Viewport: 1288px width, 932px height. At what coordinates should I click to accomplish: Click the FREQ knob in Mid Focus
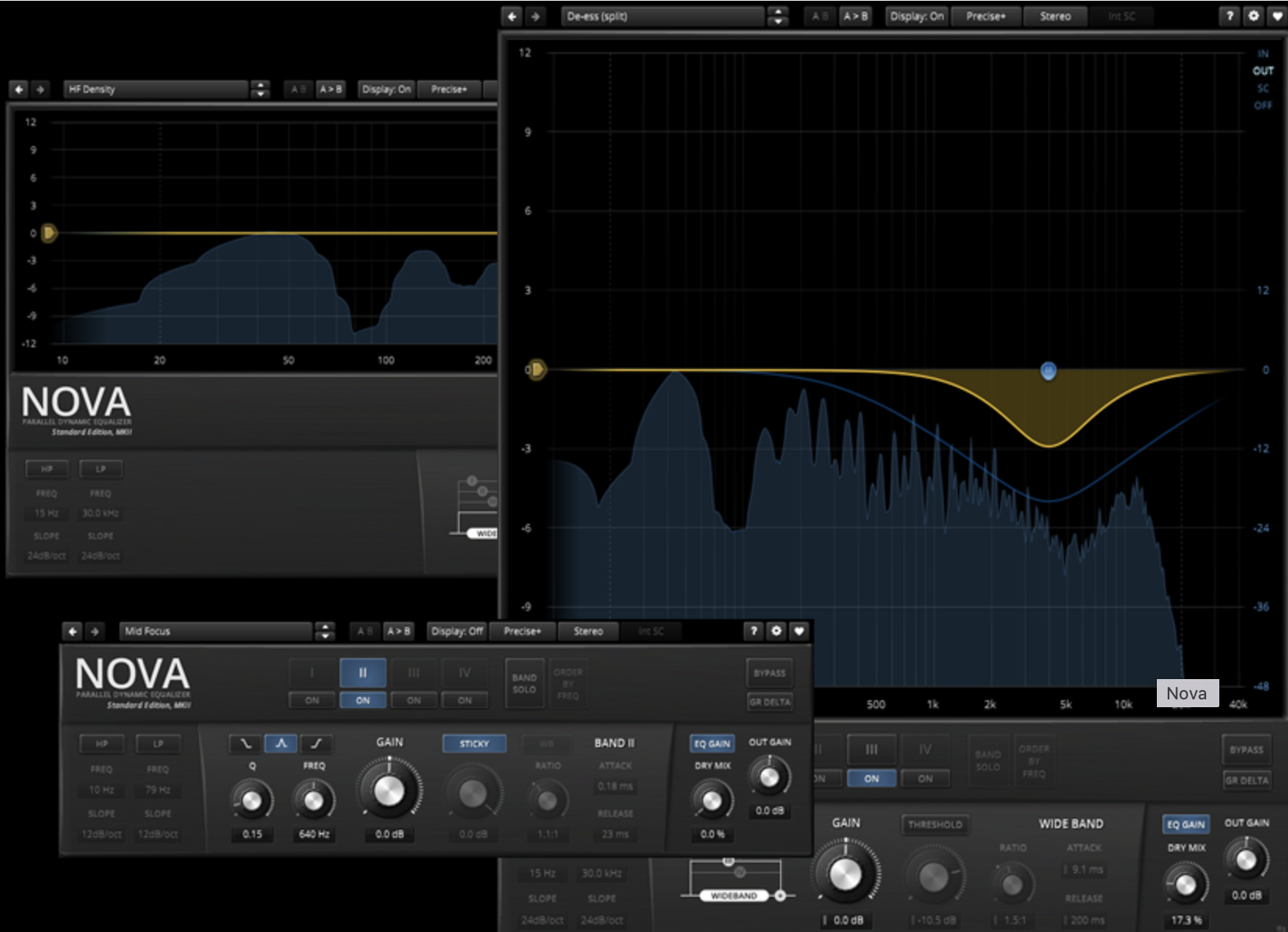(314, 800)
